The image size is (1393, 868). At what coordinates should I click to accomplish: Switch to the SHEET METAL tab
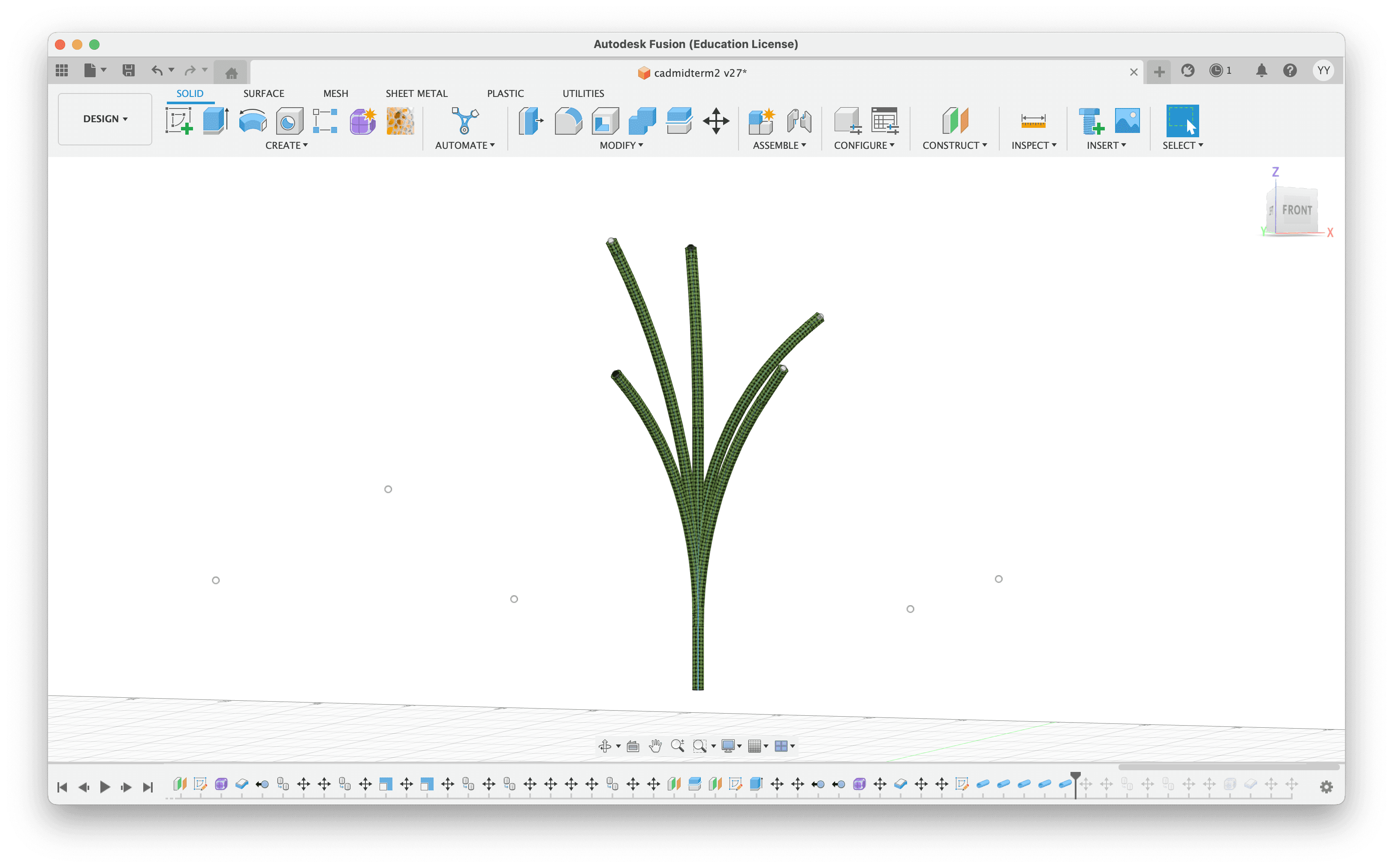coord(416,93)
